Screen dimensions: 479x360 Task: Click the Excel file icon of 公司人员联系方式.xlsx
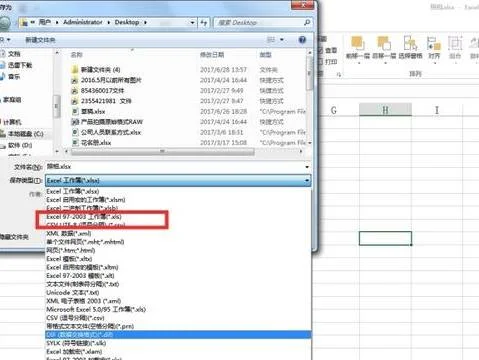click(x=75, y=132)
